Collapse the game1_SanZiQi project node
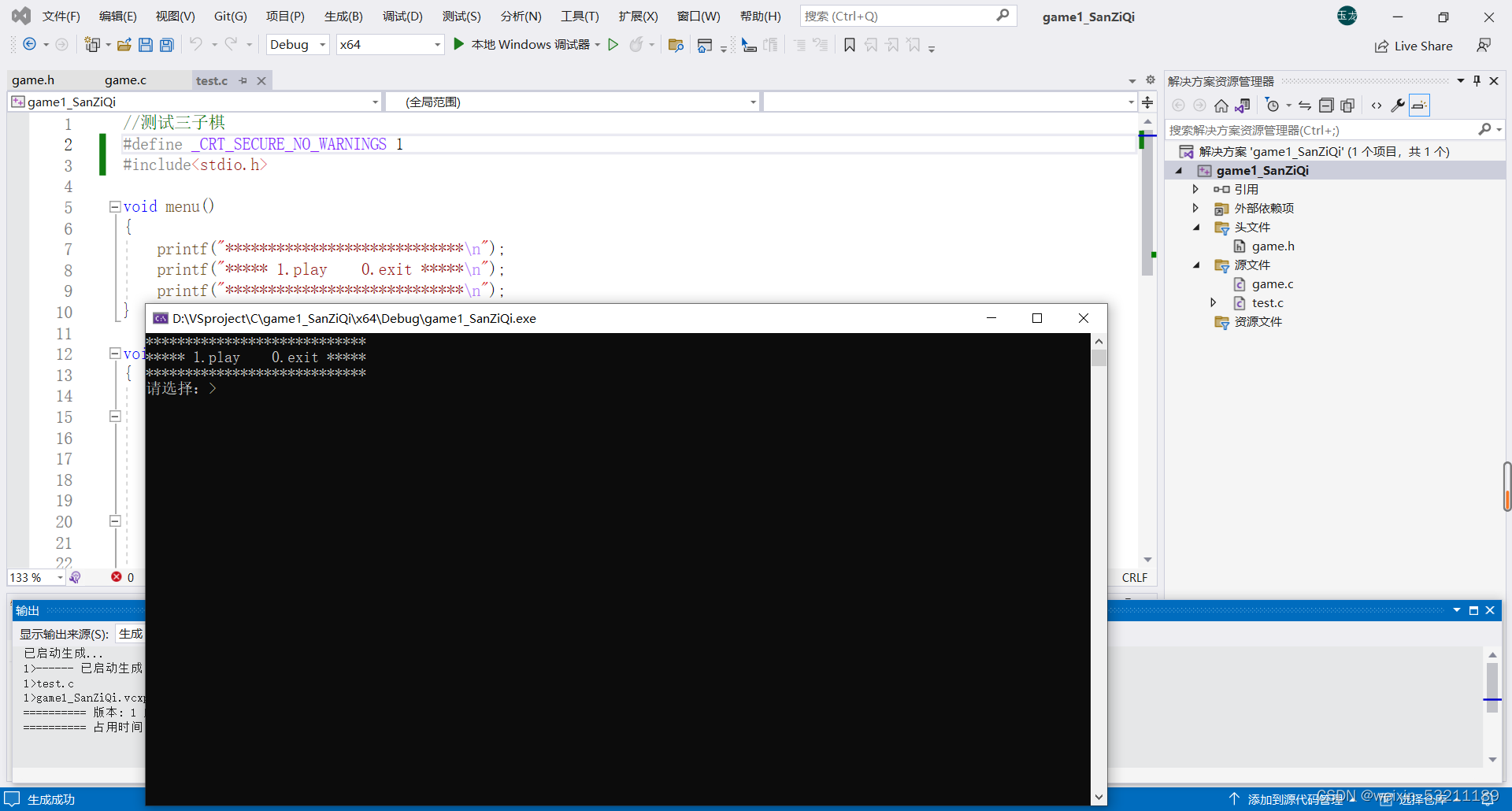Viewport: 1512px width, 811px height. click(1179, 171)
